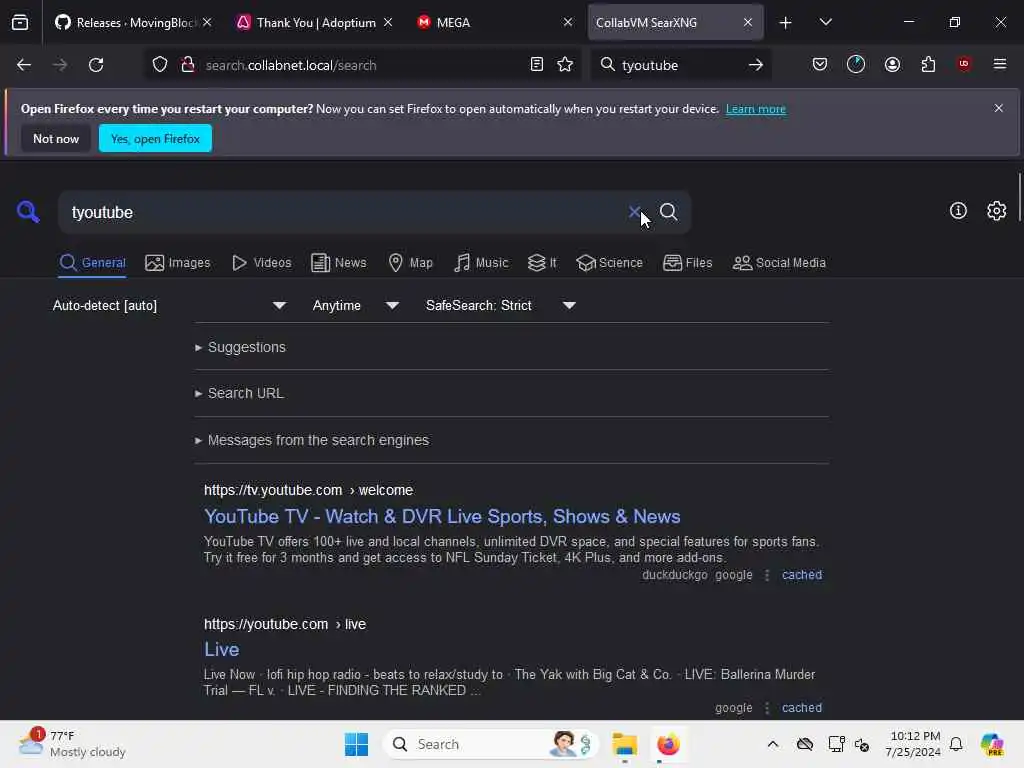1024x768 pixels.
Task: Open the Pocket save icon
Action: [820, 65]
